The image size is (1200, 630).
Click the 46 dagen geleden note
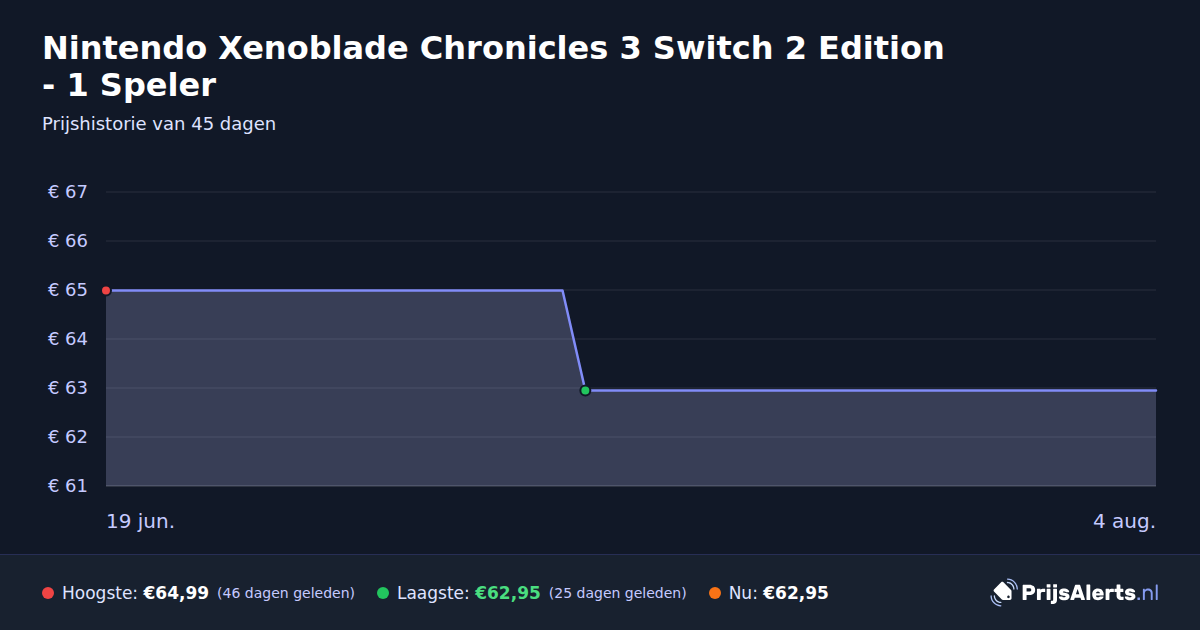click(x=286, y=593)
